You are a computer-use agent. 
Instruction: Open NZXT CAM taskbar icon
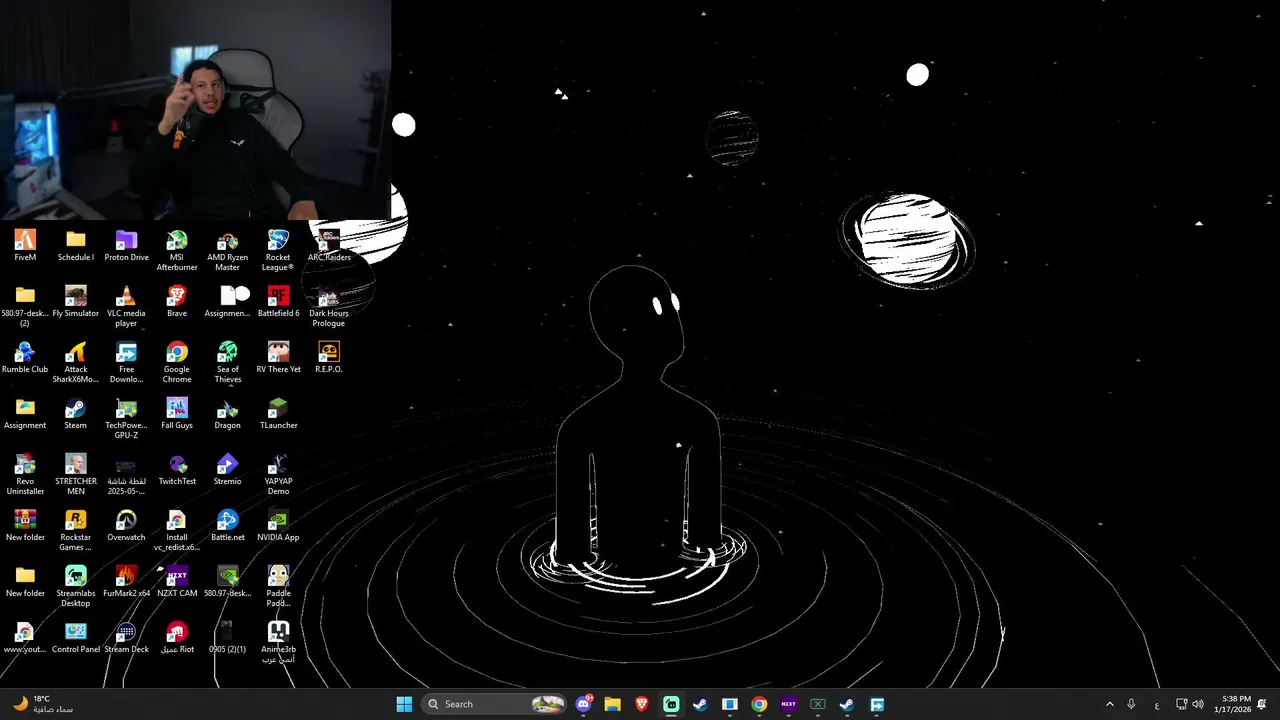[788, 704]
